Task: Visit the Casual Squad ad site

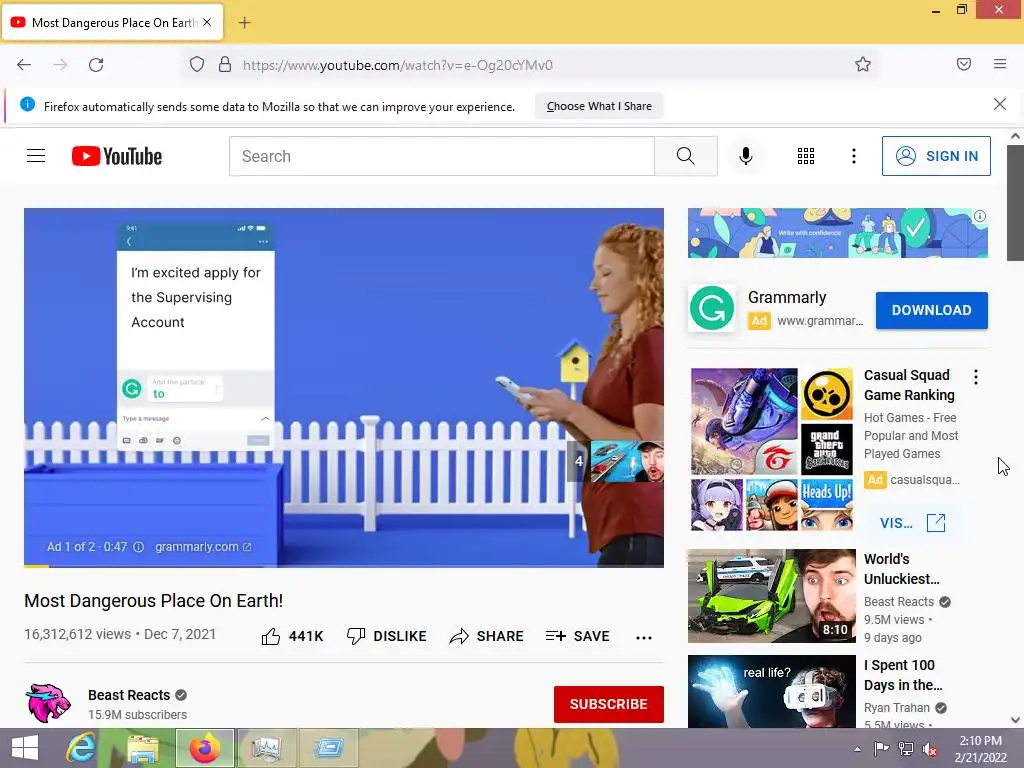Action: 912,523
